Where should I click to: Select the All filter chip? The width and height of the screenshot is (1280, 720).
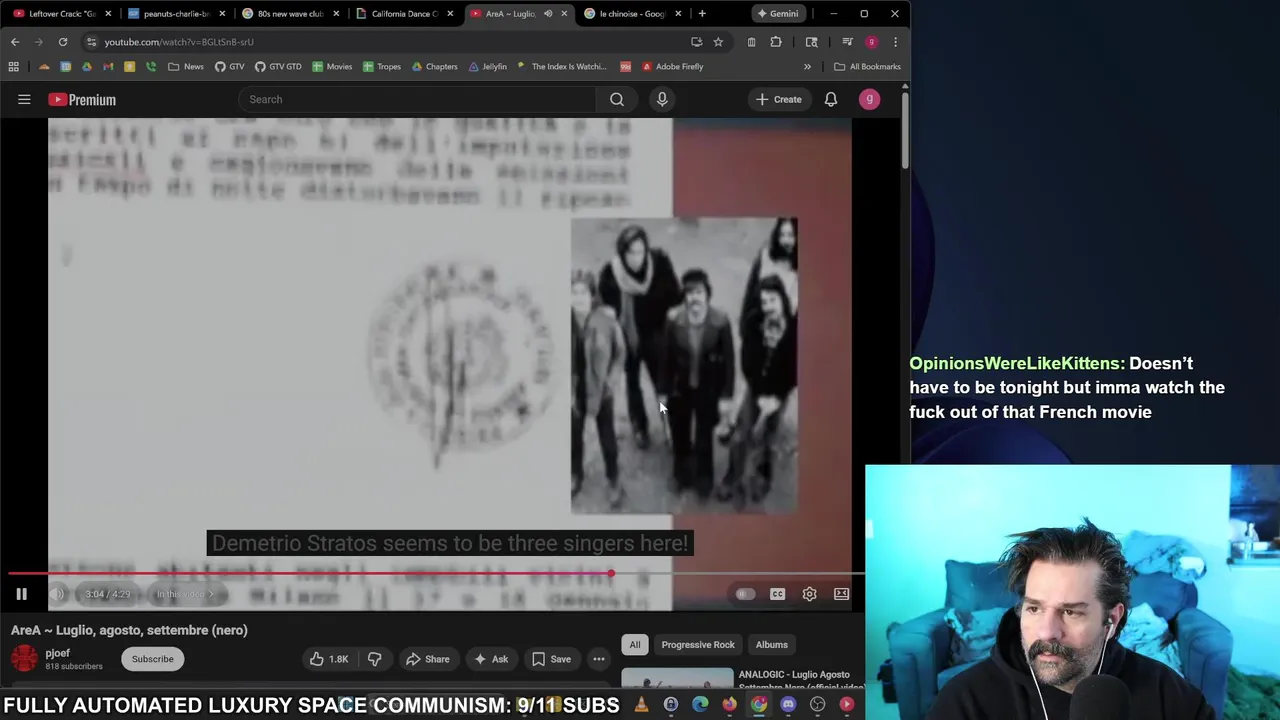pyautogui.click(x=634, y=645)
